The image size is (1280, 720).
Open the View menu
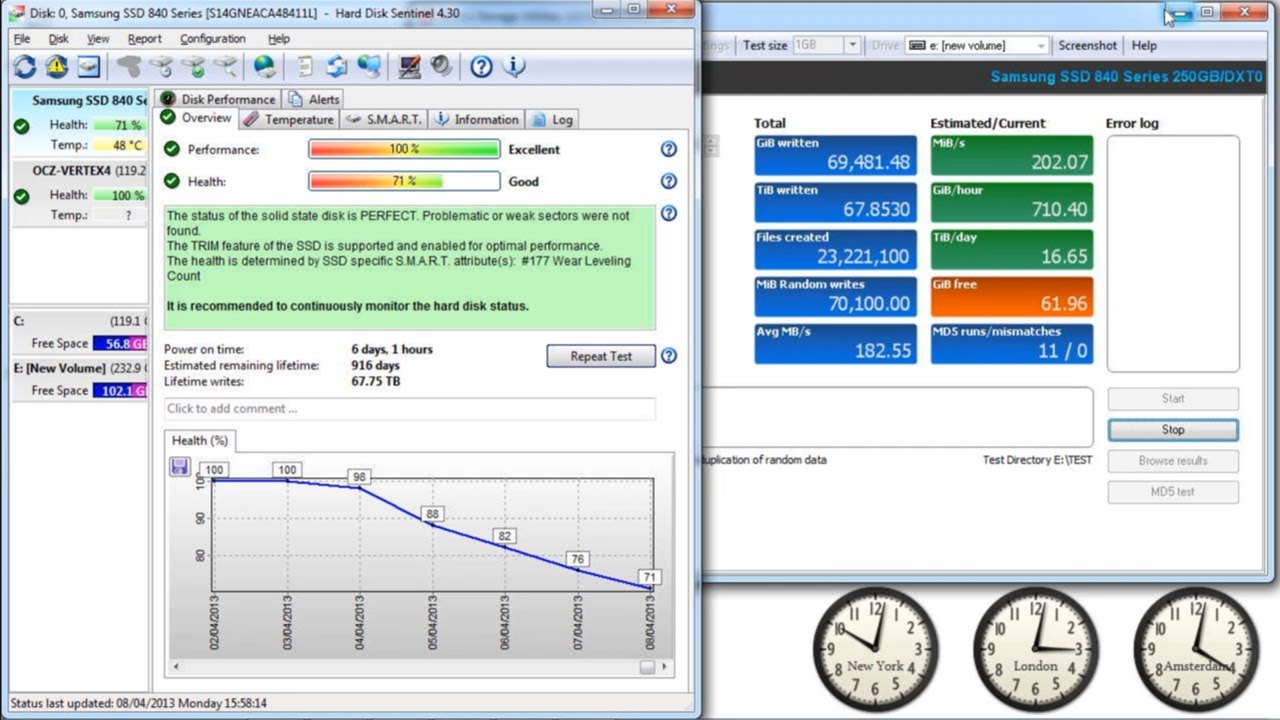[98, 39]
